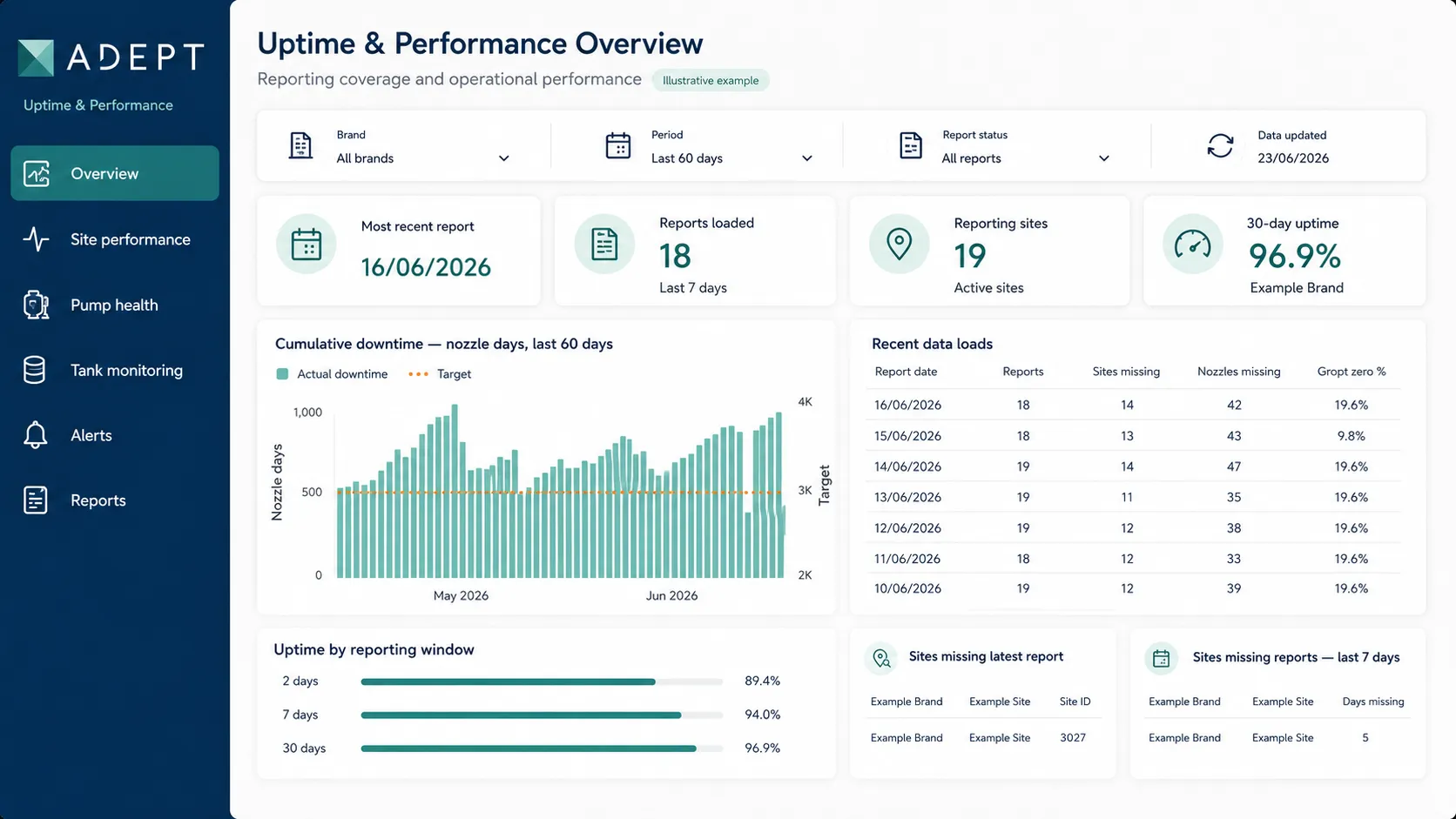Viewport: 1456px width, 819px height.
Task: Click the Reports document icon in sidebar
Action: click(36, 500)
